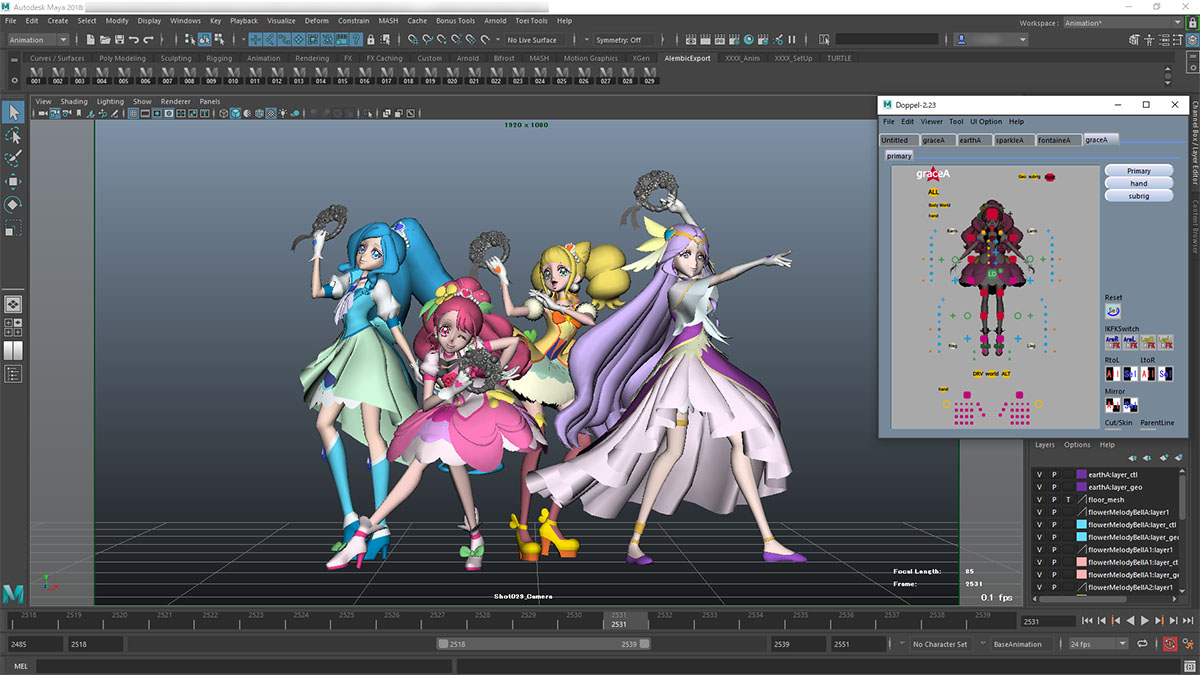Click LegL IK/FK switch icon
The image size is (1200, 675).
1165,342
